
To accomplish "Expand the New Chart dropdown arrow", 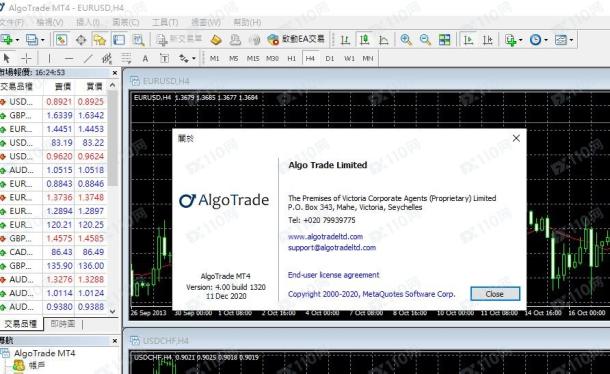I will [17, 40].
